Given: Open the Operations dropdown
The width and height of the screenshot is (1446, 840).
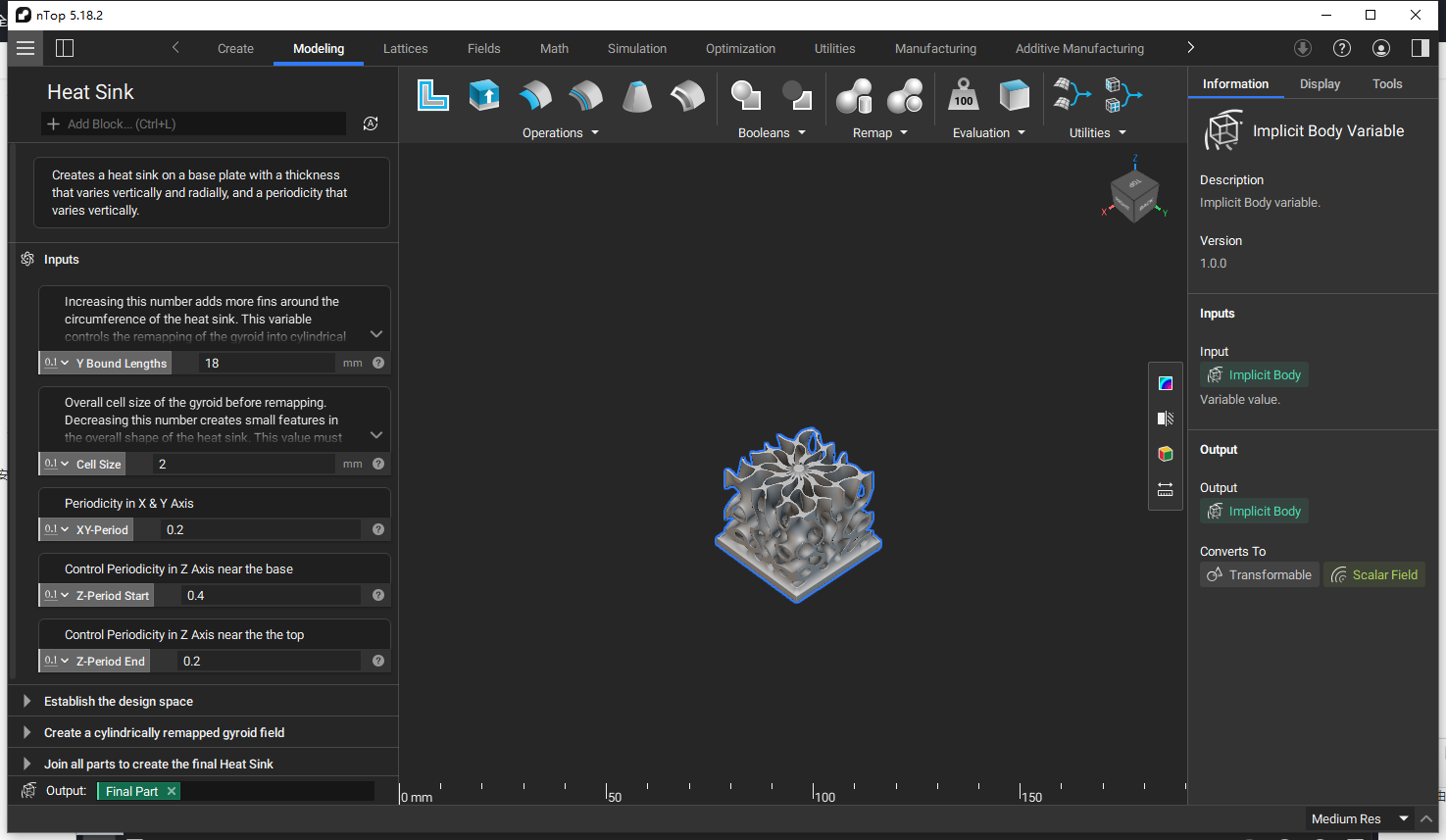Looking at the screenshot, I should 560,133.
